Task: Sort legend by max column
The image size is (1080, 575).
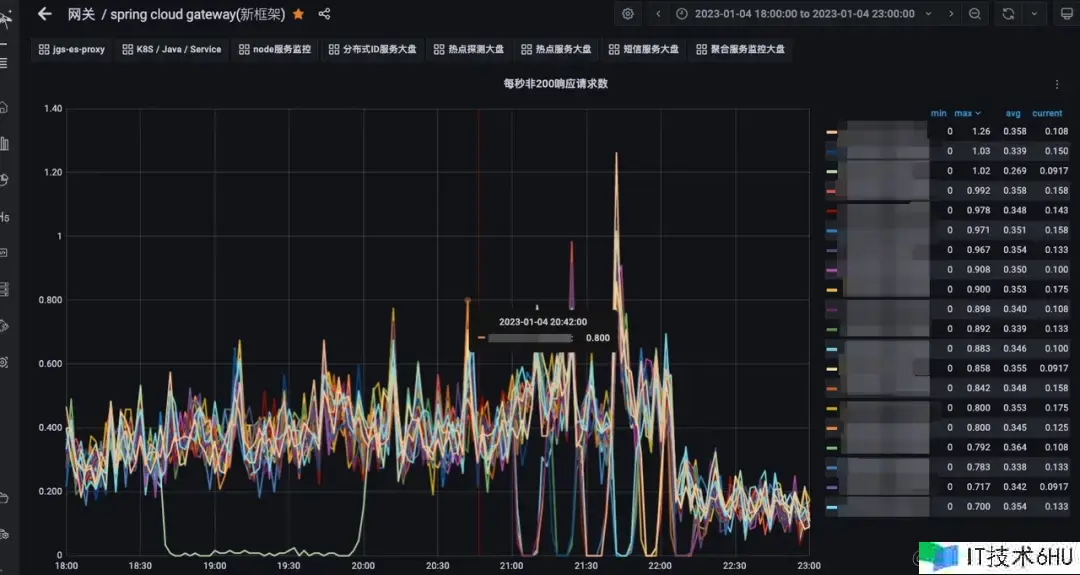Action: coord(967,114)
